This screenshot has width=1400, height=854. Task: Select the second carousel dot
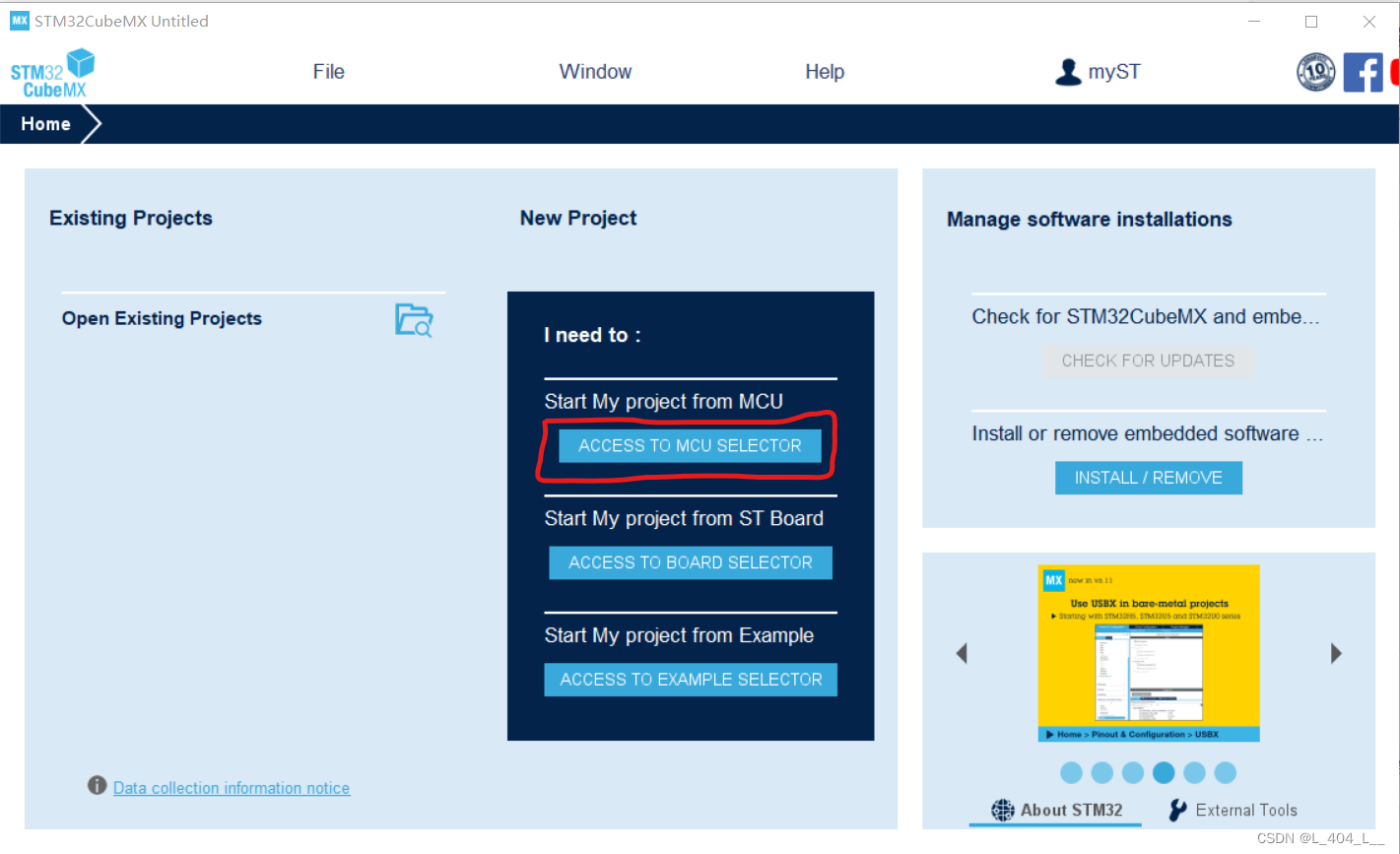[1102, 773]
